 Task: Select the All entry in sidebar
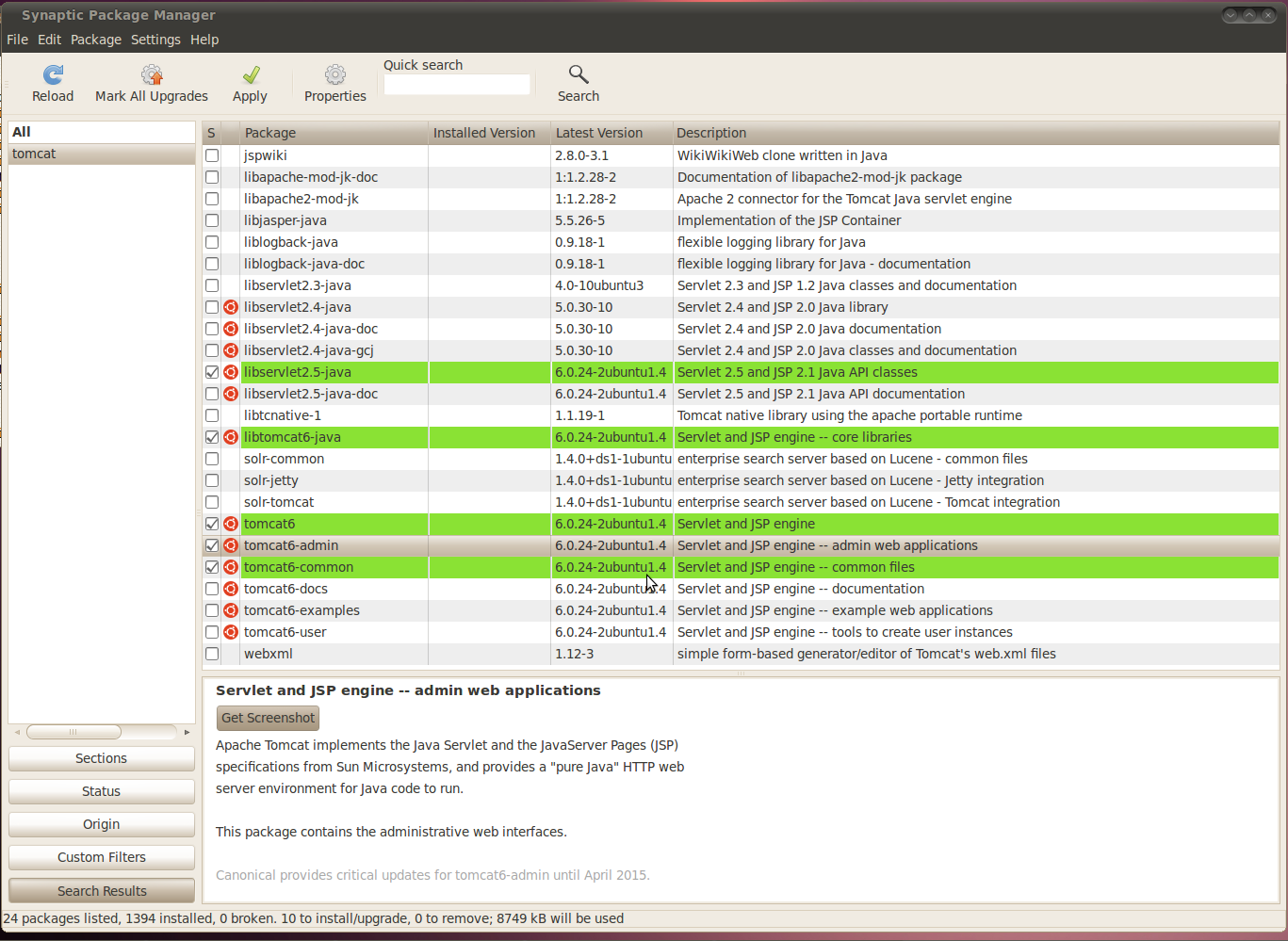pyautogui.click(x=102, y=132)
